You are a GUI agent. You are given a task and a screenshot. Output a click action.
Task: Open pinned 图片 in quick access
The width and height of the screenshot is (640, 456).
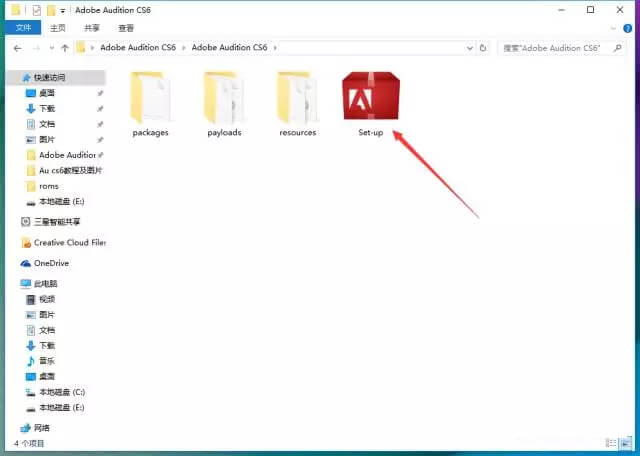47,140
